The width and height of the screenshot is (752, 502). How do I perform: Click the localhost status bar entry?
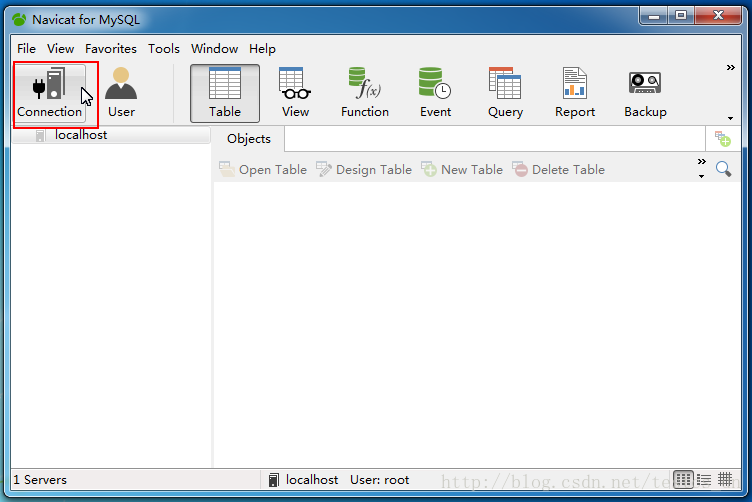click(x=303, y=479)
